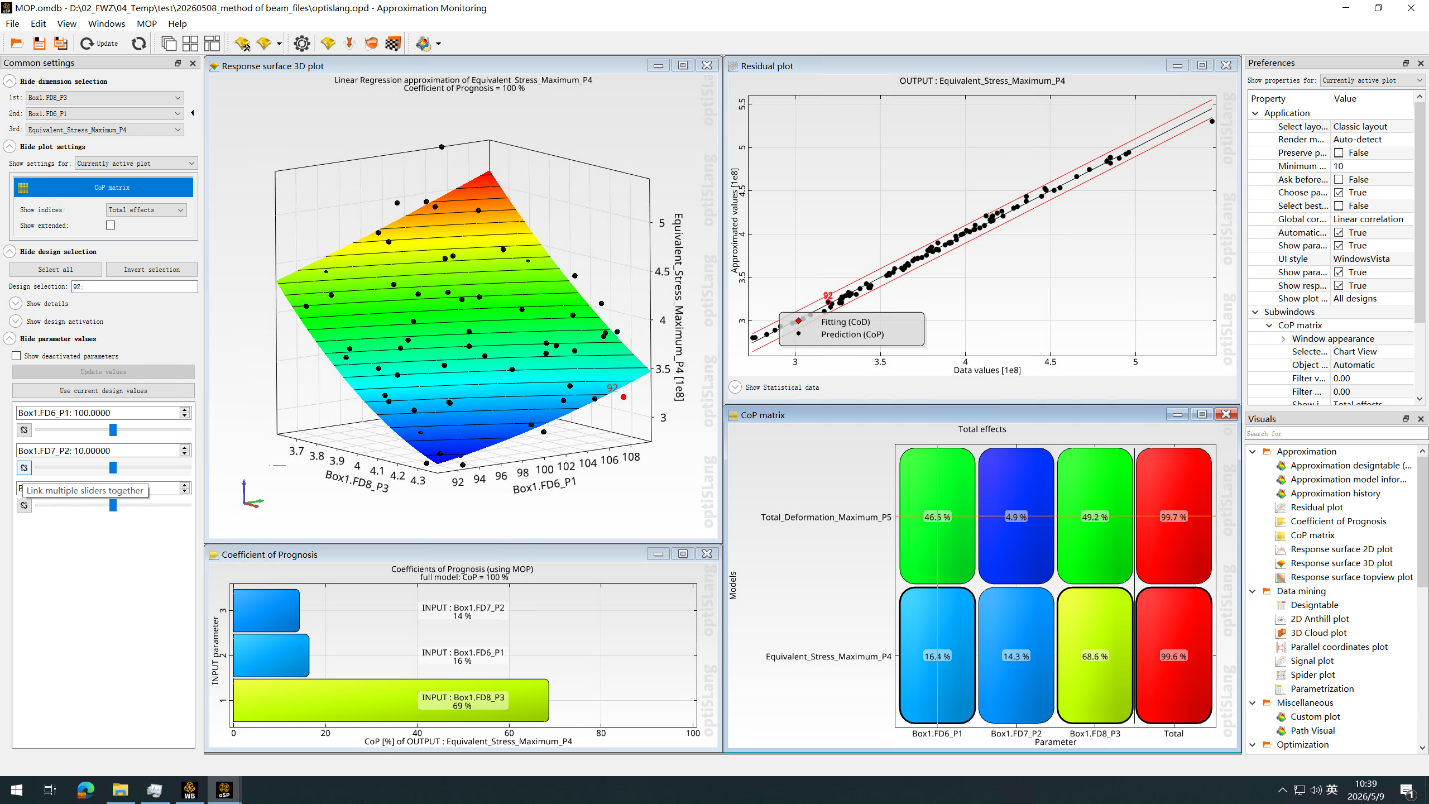The height and width of the screenshot is (804, 1429).
Task: Click the Box1.FD7_P2 slider handle
Action: click(113, 467)
